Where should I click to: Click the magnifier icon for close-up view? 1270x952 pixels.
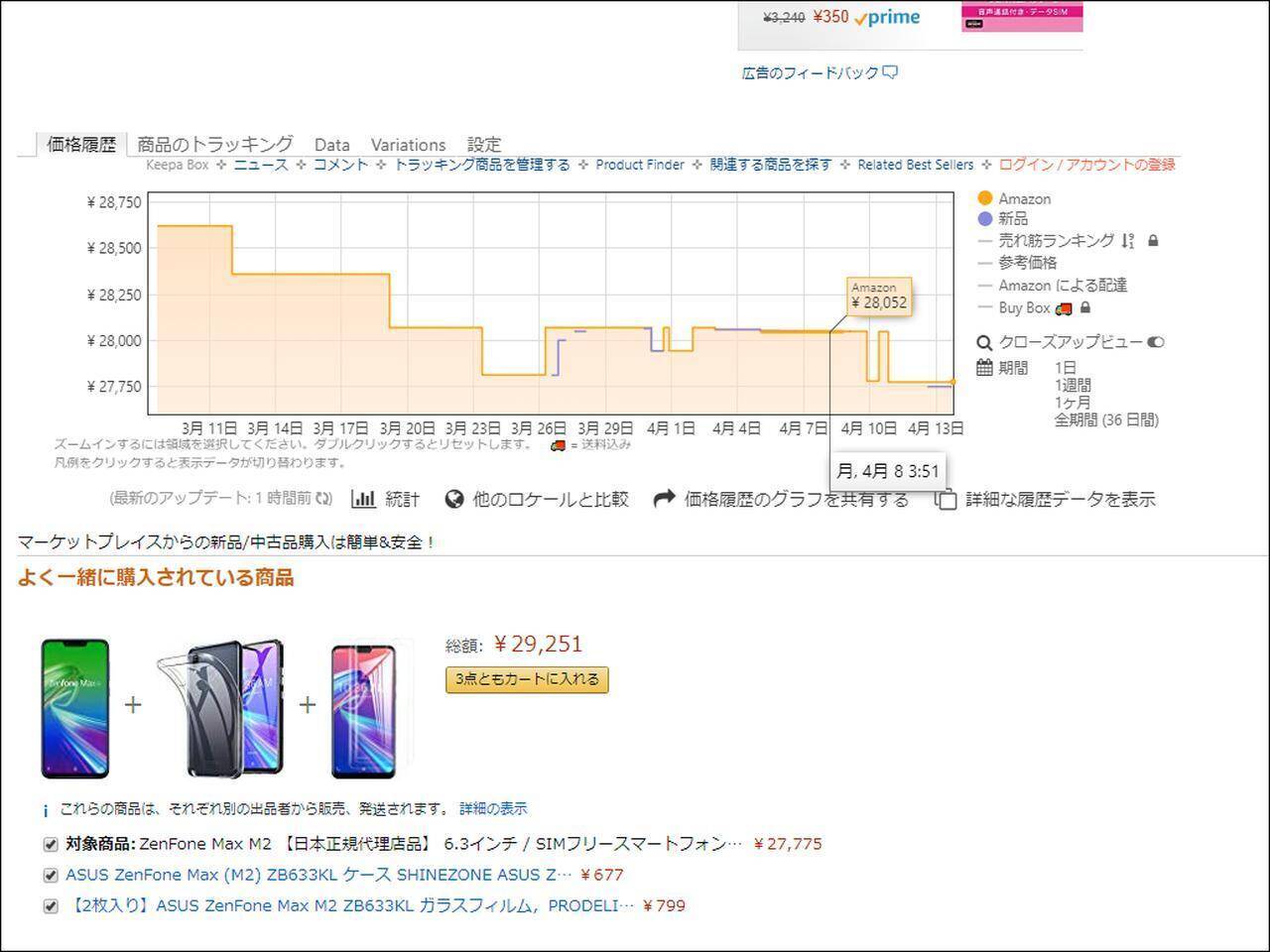984,343
